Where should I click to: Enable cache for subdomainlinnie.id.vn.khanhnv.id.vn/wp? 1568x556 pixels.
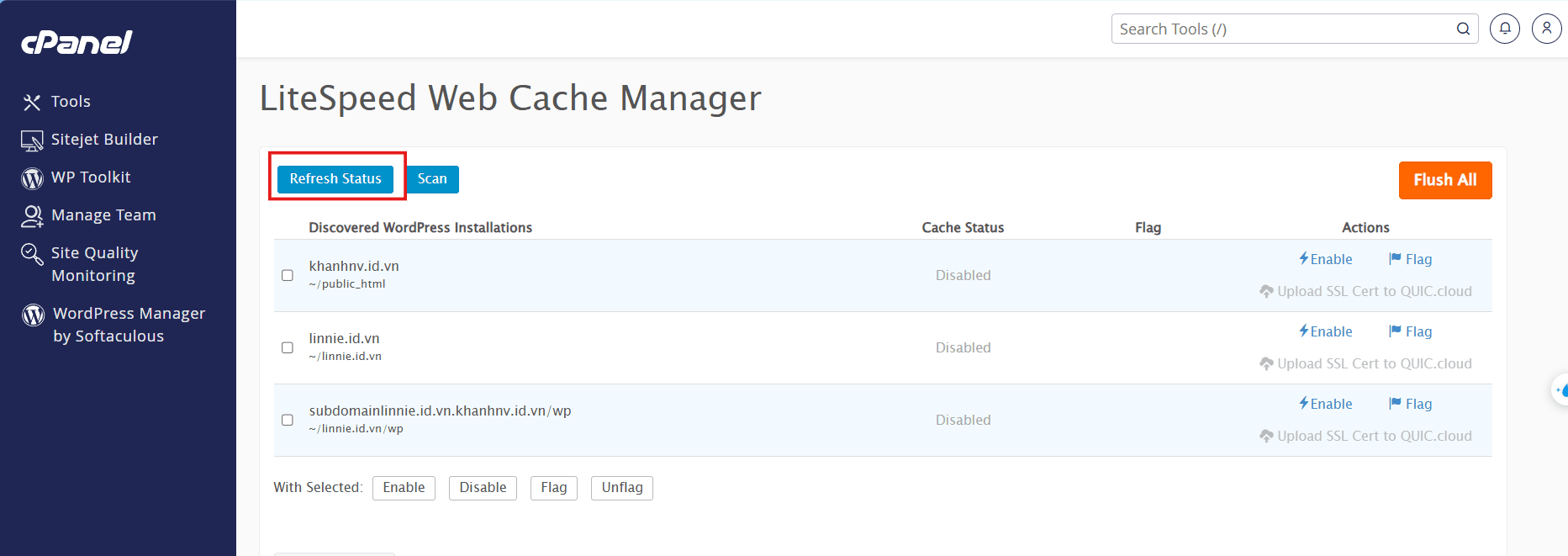tap(1326, 404)
